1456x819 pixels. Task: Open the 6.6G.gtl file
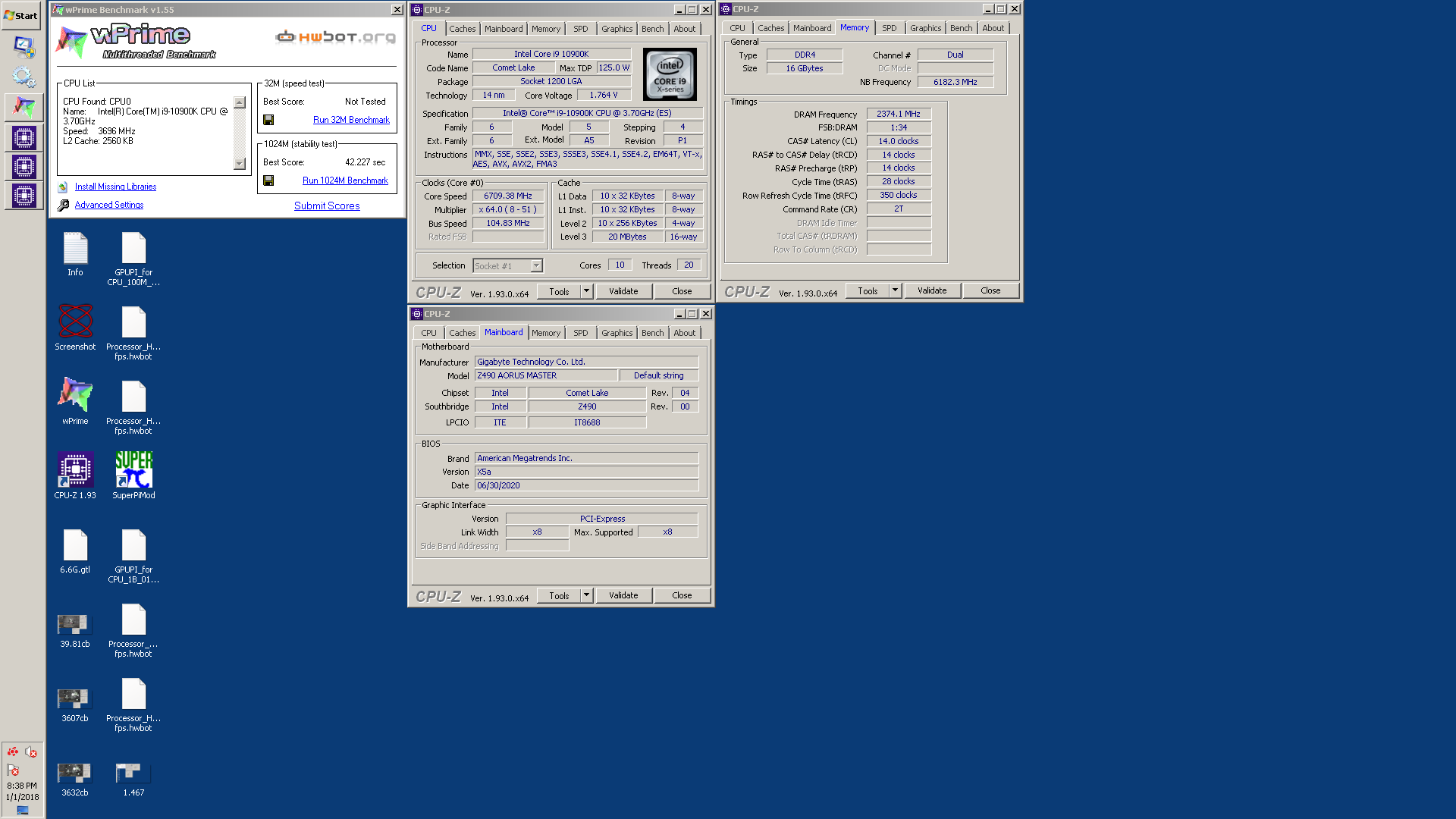(x=75, y=551)
